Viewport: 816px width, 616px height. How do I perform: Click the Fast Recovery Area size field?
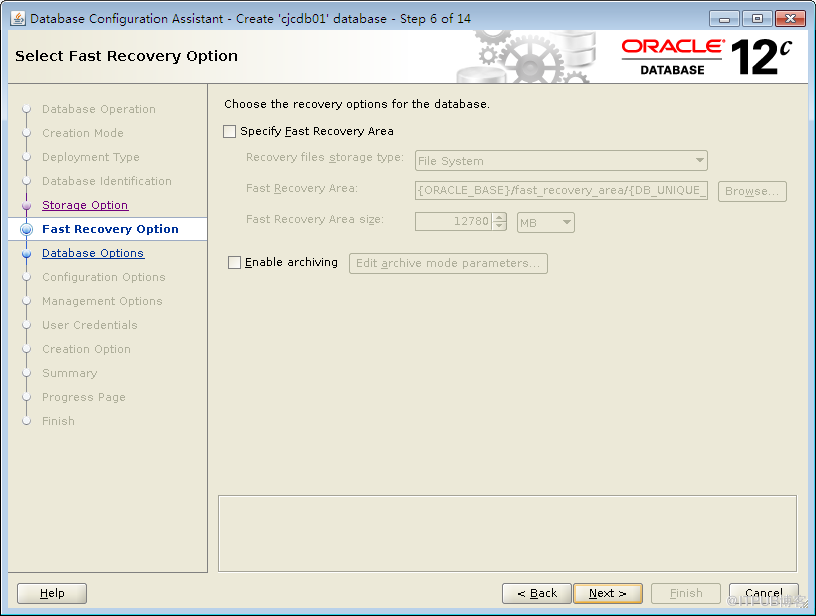453,222
